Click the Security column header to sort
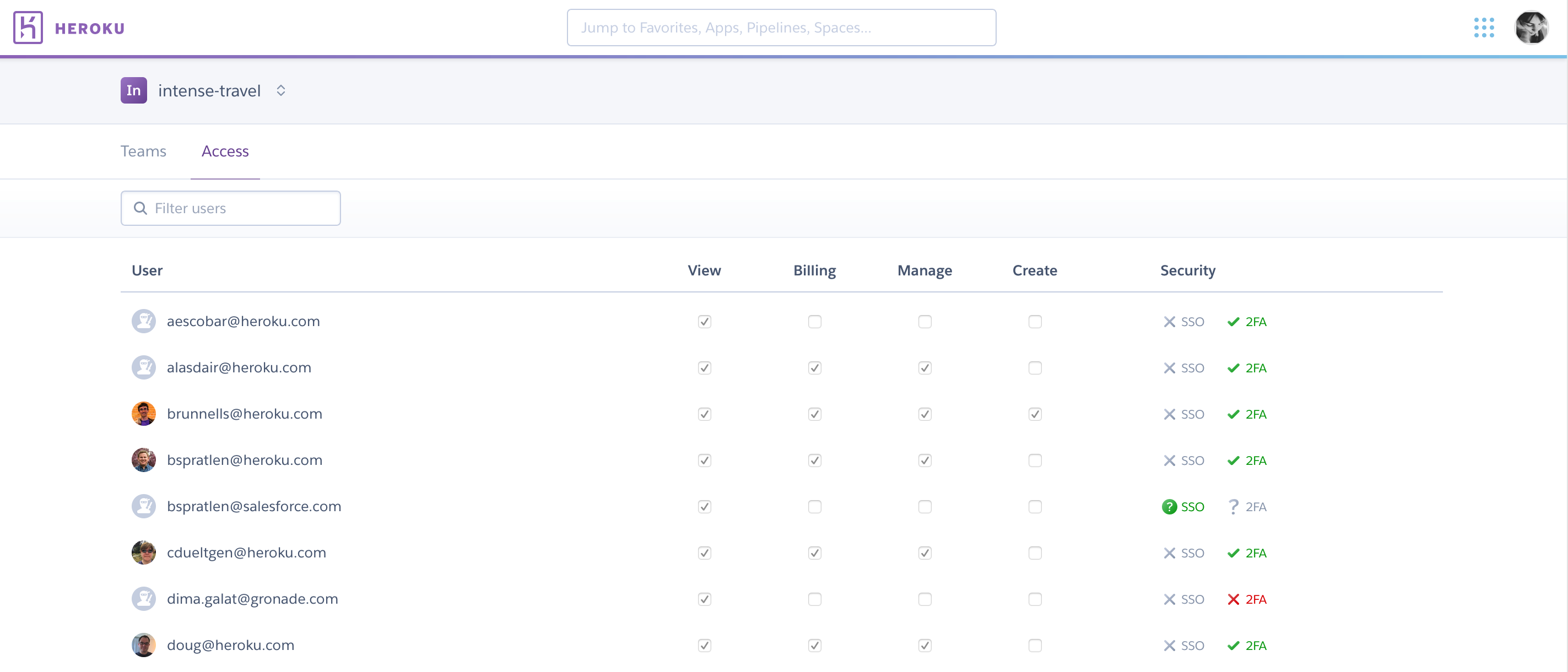The image size is (1568, 672). pyautogui.click(x=1186, y=270)
